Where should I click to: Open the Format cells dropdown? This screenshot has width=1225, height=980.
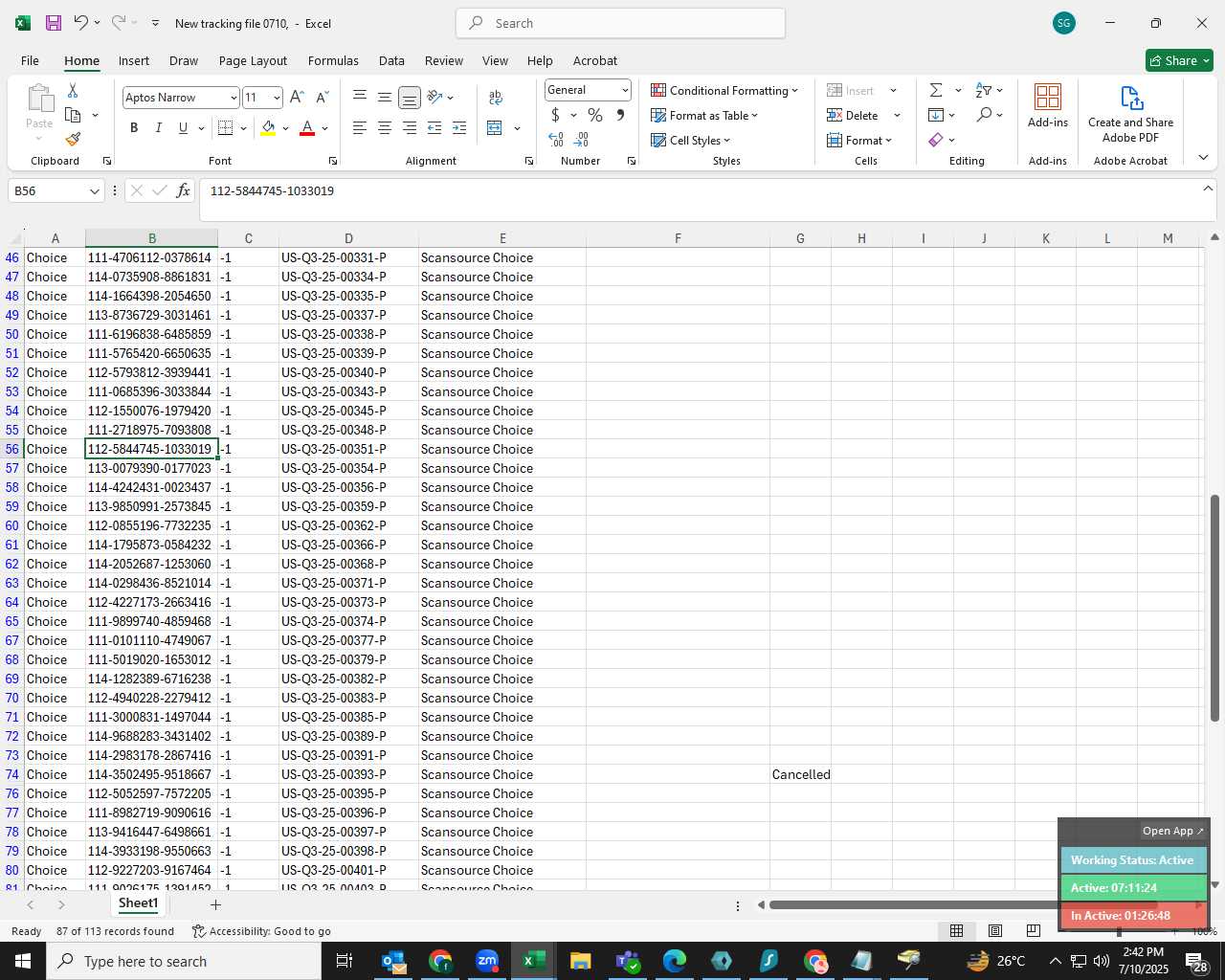[x=859, y=141]
